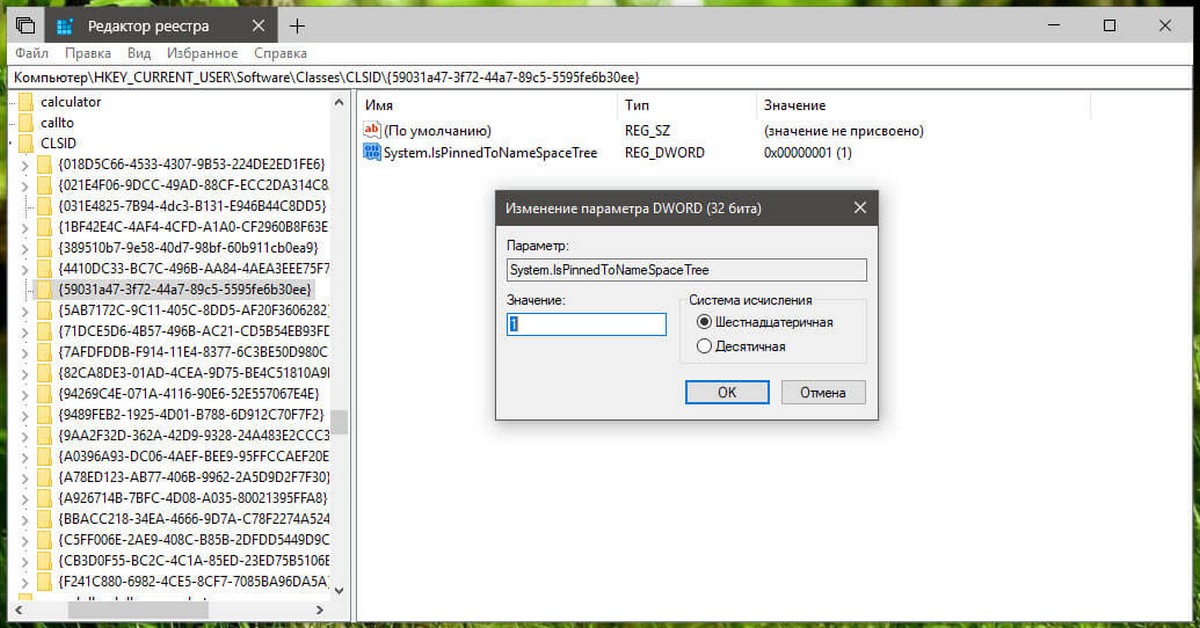
Task: Click the calculator key folder icon
Action: coord(26,102)
